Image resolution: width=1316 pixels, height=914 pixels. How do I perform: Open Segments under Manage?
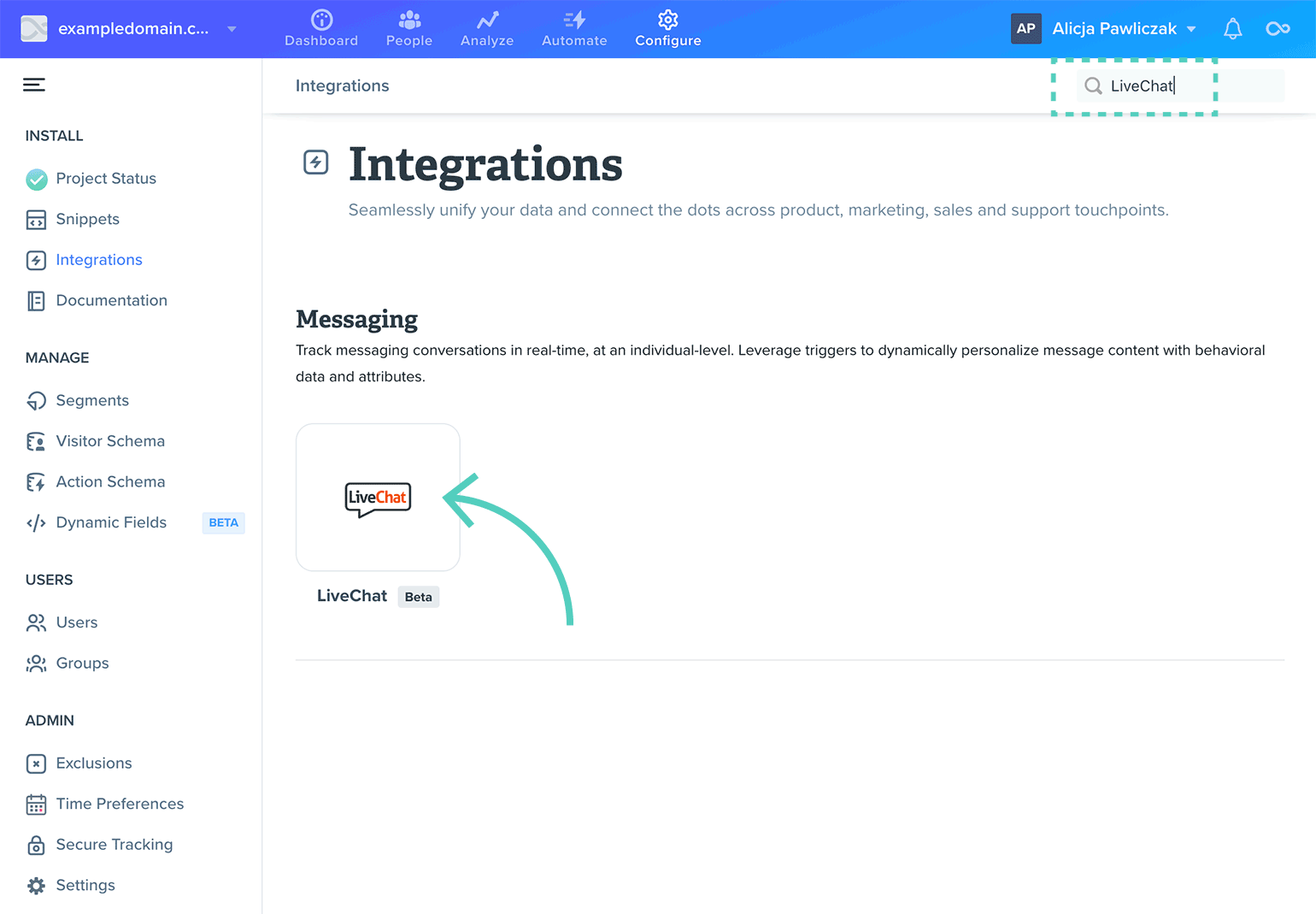click(92, 401)
